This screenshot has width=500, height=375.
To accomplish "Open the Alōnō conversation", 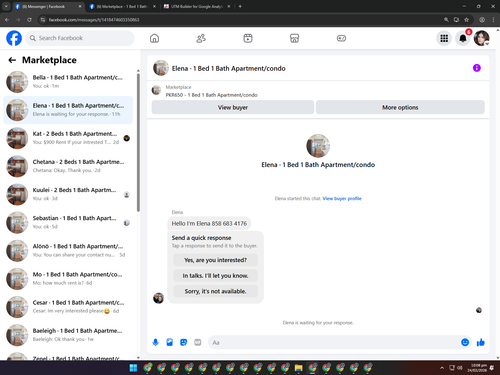I will point(68,251).
